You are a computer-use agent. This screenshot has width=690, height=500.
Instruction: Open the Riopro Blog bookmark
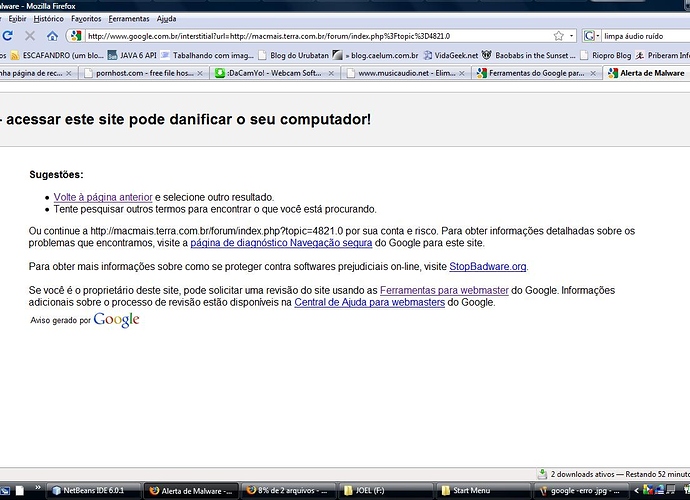tap(606, 55)
